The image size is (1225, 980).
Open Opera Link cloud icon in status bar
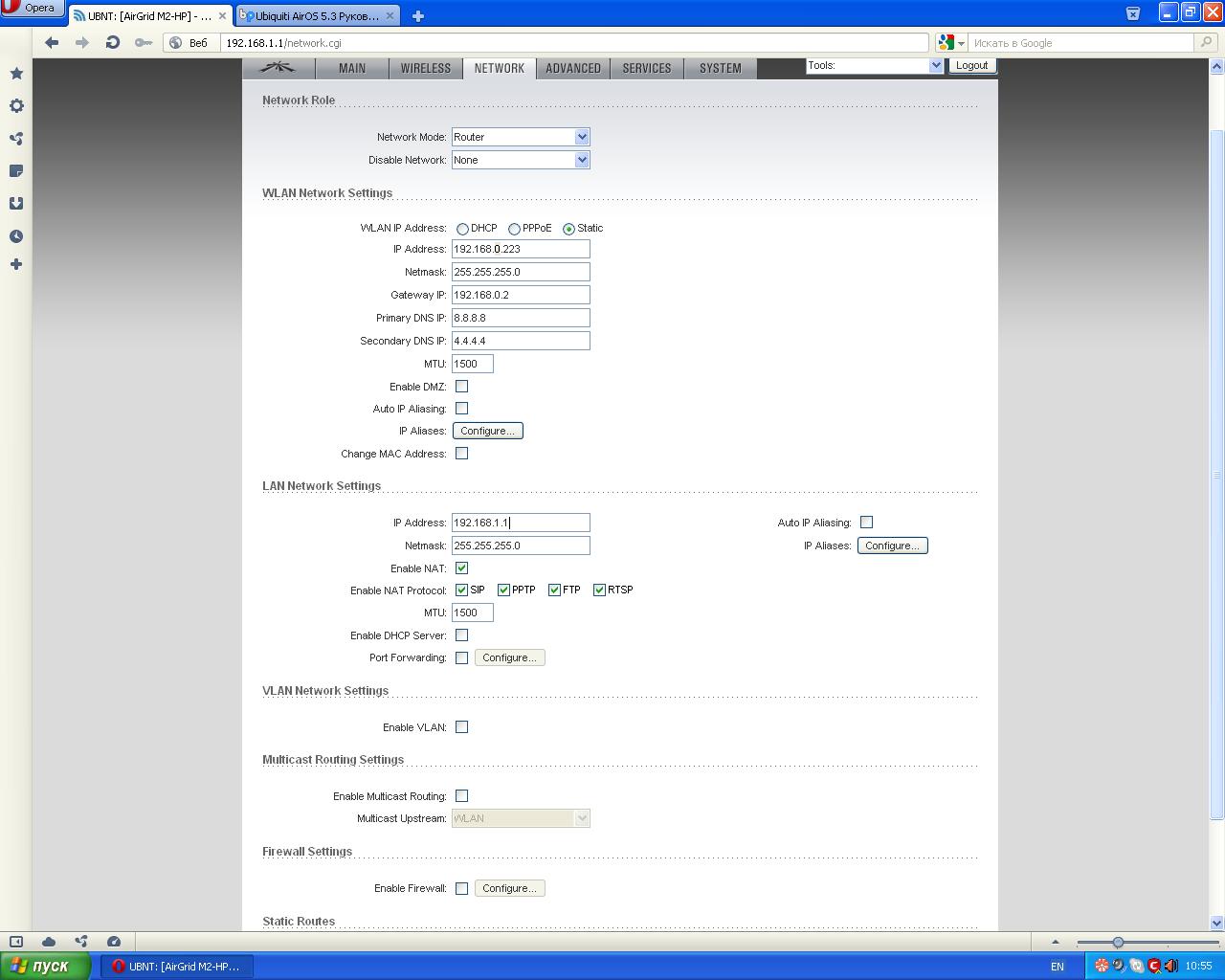49,942
